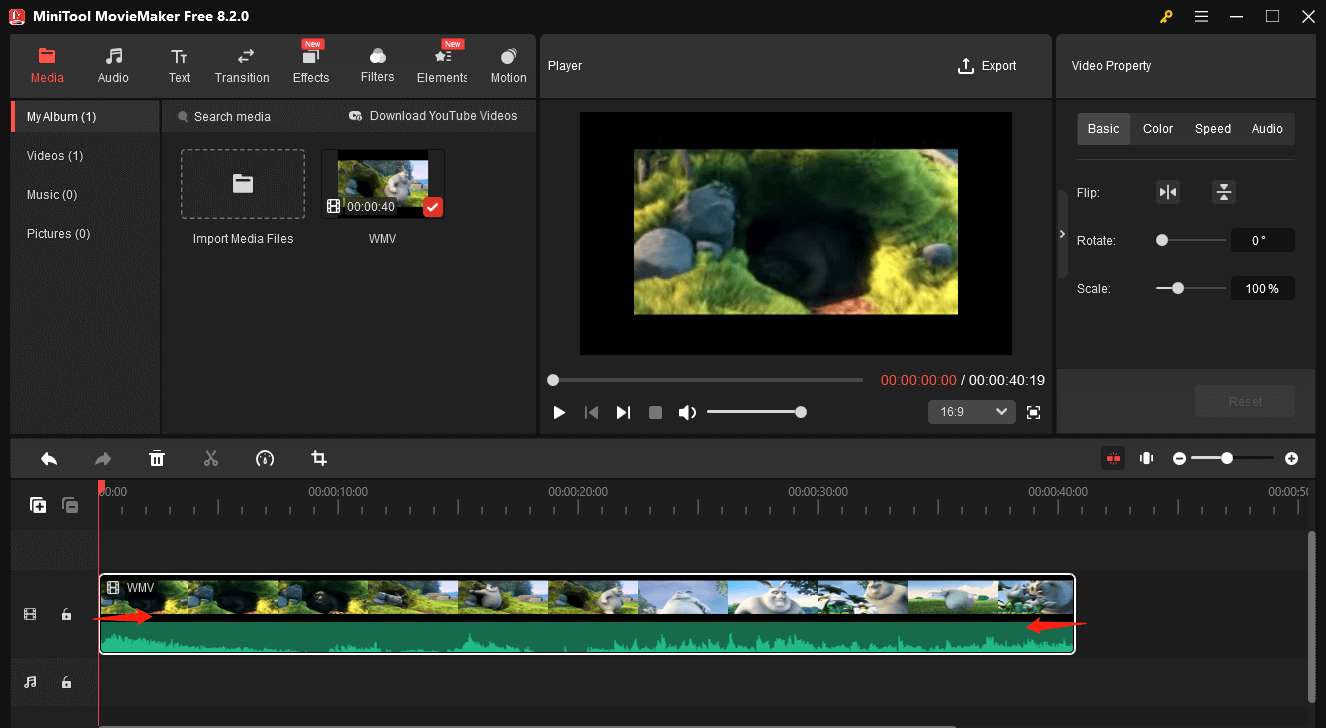Click the red checkmark on WMV thumbnail
Viewport: 1326px width, 728px height.
tap(433, 207)
